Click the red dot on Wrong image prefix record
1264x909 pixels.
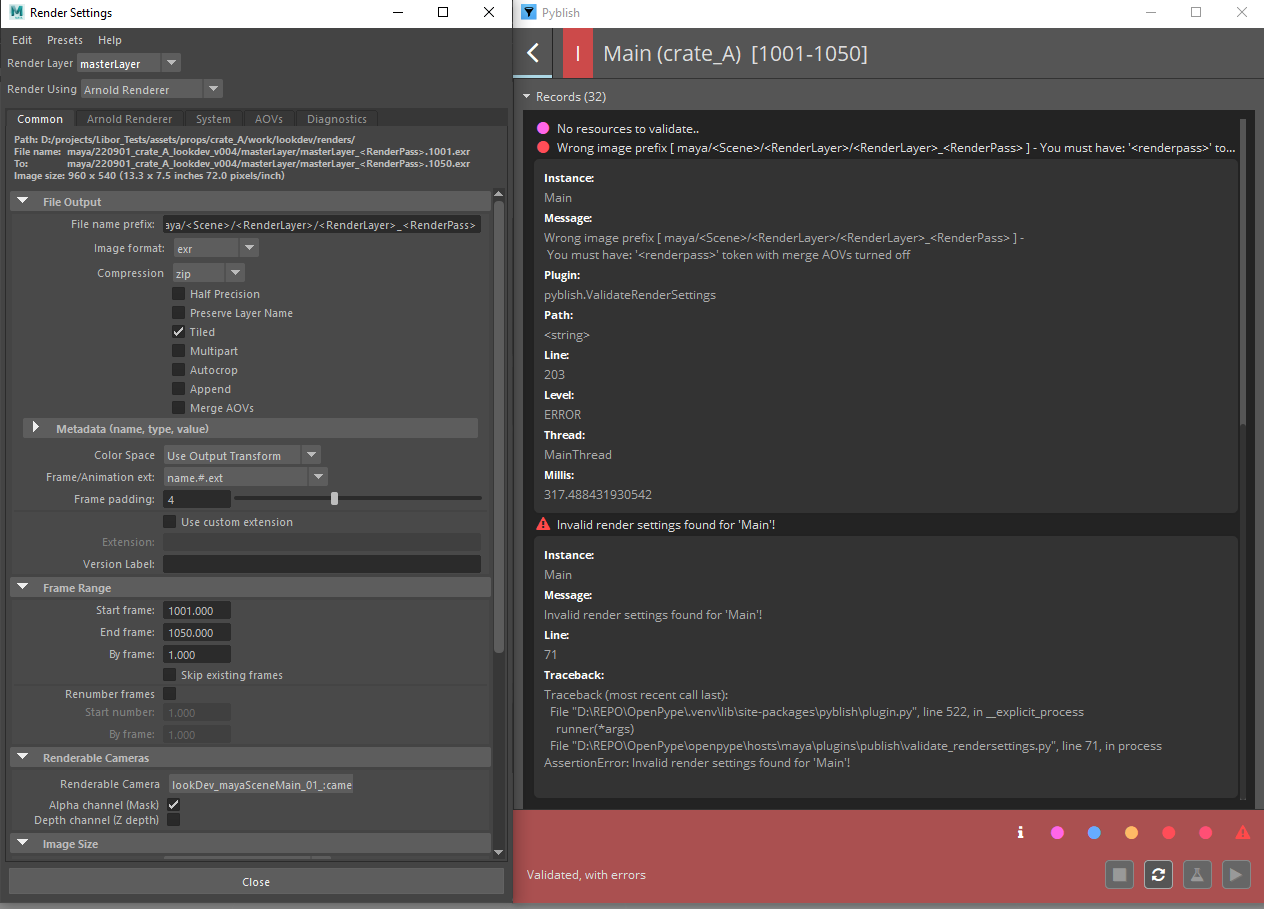(543, 147)
